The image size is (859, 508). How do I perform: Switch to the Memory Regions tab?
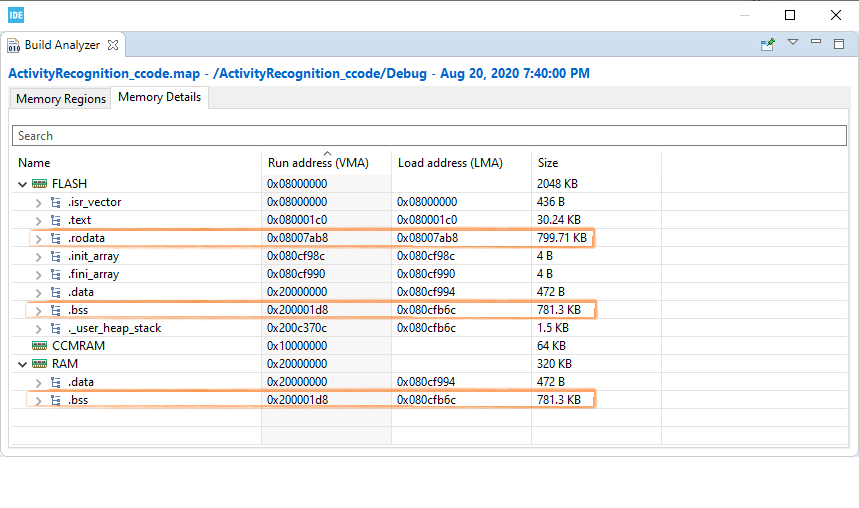click(x=61, y=99)
